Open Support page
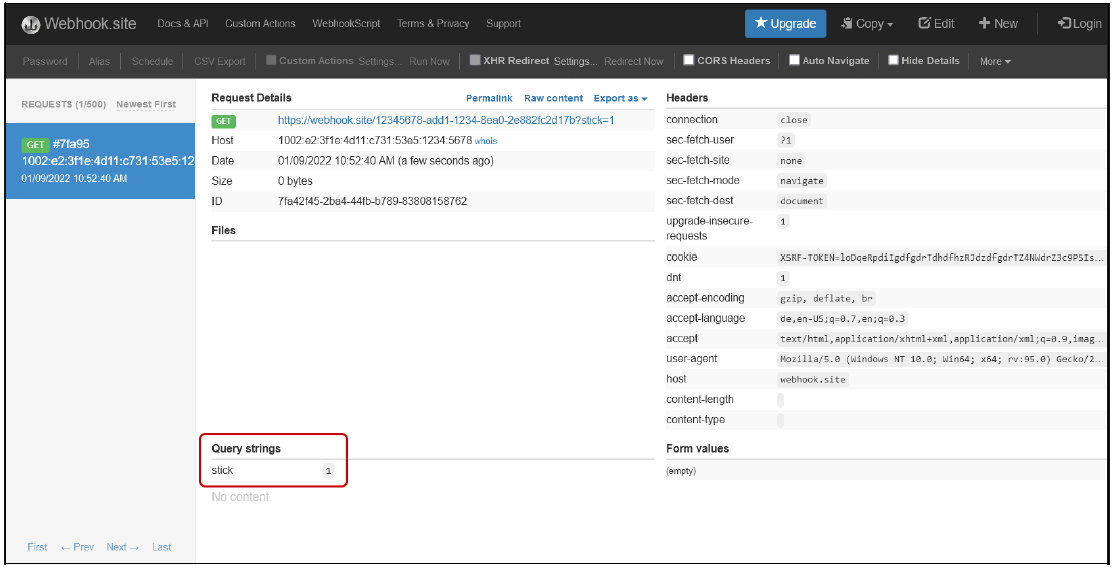Image resolution: width=1115 pixels, height=571 pixels. (503, 23)
